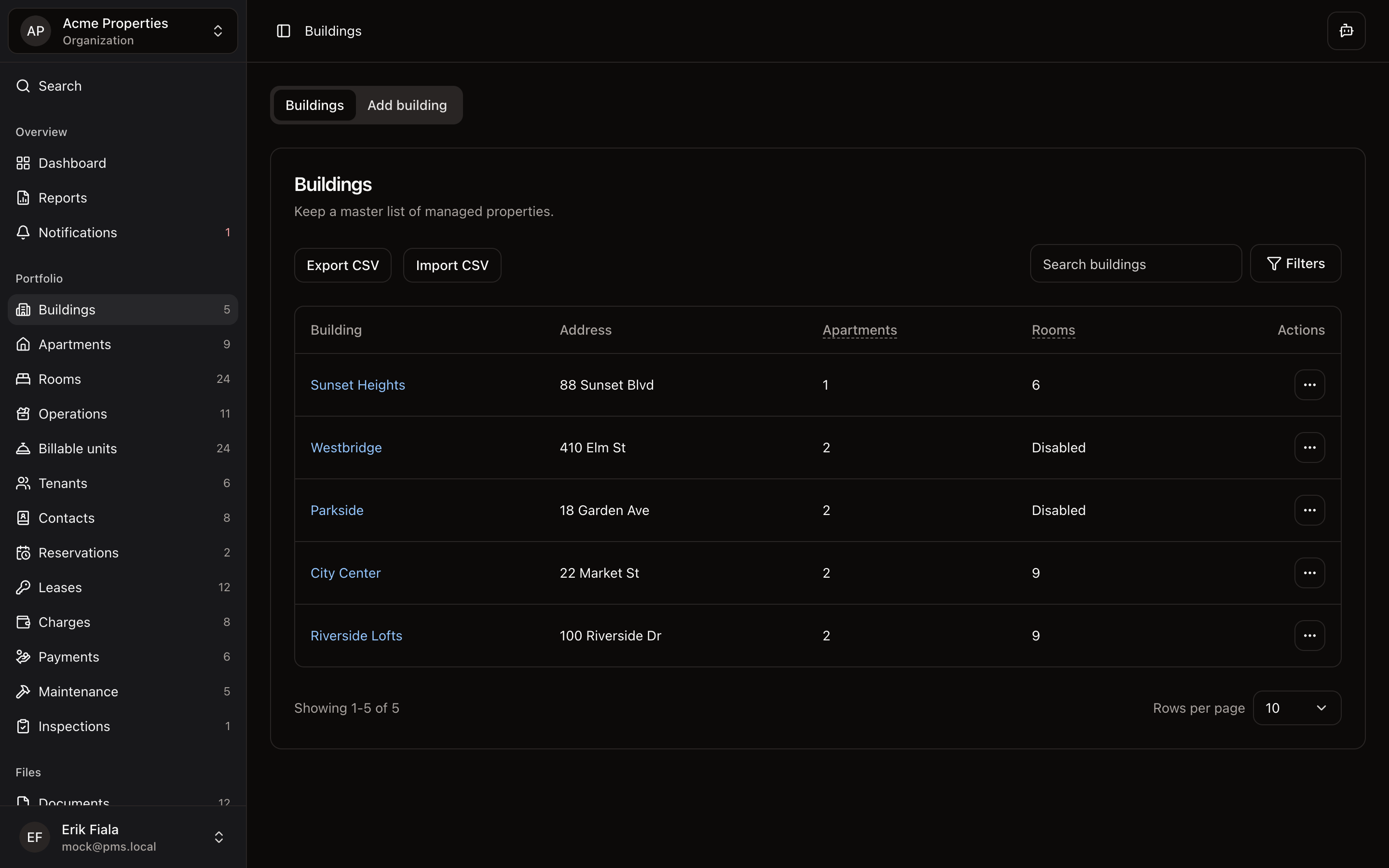Focus the Search buildings field
The image size is (1389, 868).
coord(1135,264)
